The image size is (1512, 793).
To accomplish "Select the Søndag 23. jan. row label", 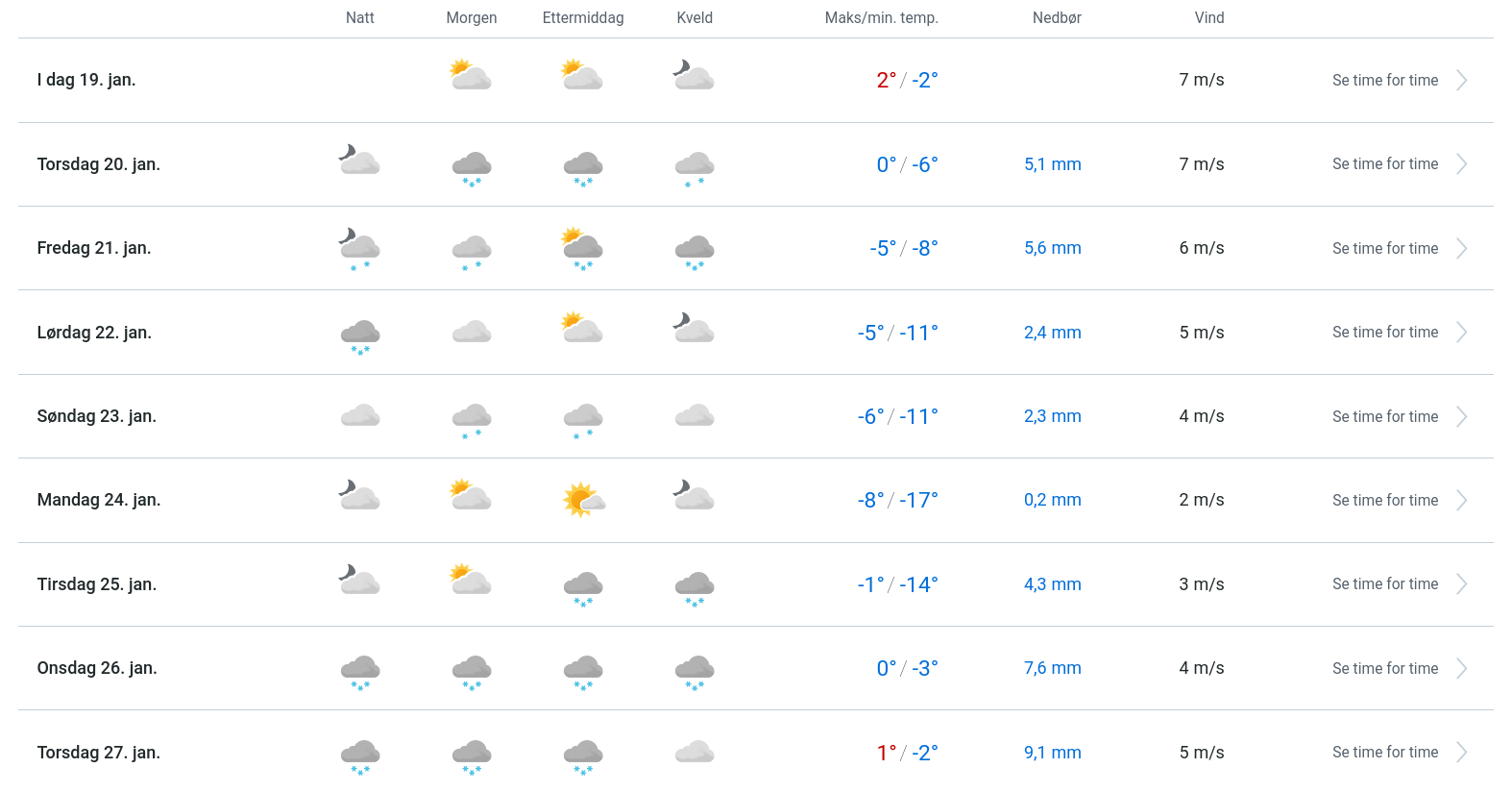I will coord(97,416).
